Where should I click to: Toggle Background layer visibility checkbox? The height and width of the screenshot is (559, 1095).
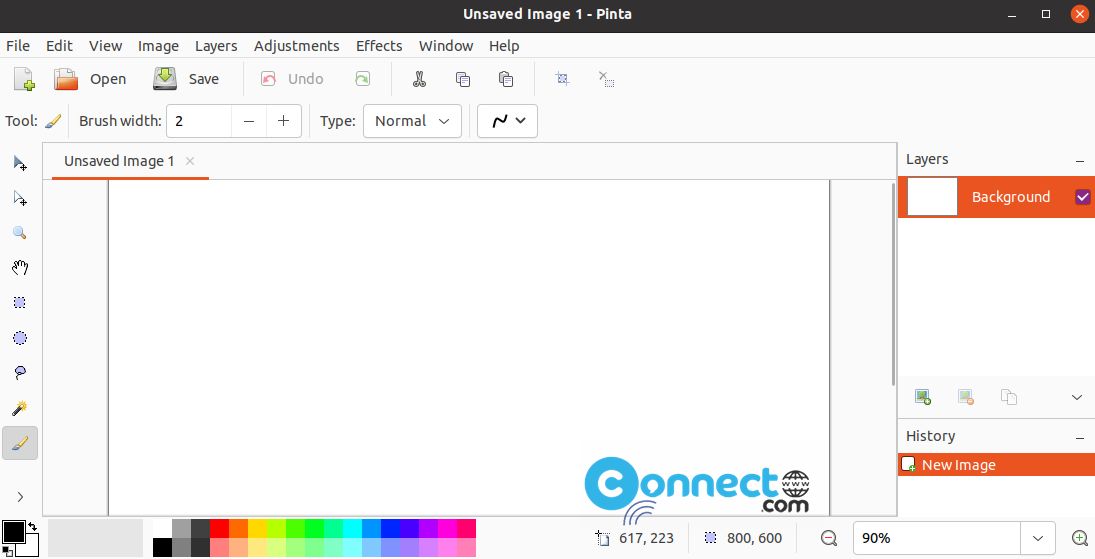click(1082, 197)
